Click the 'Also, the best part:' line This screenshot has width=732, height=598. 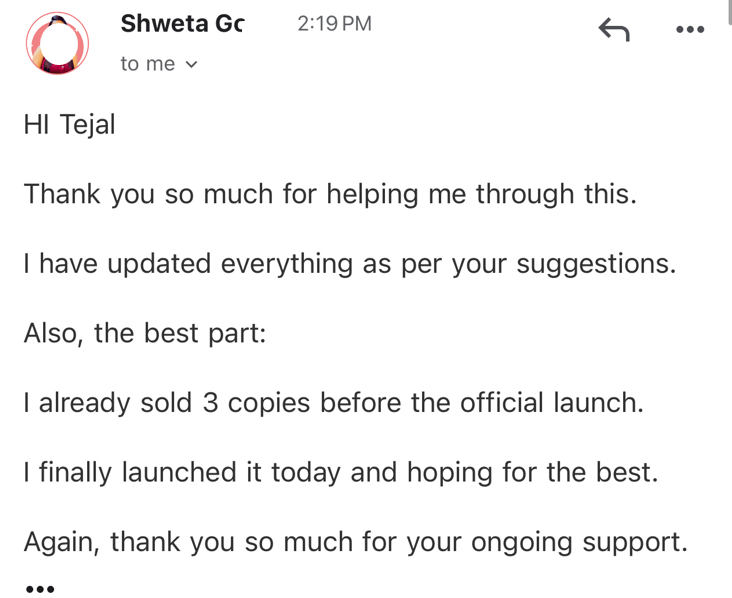pos(145,333)
